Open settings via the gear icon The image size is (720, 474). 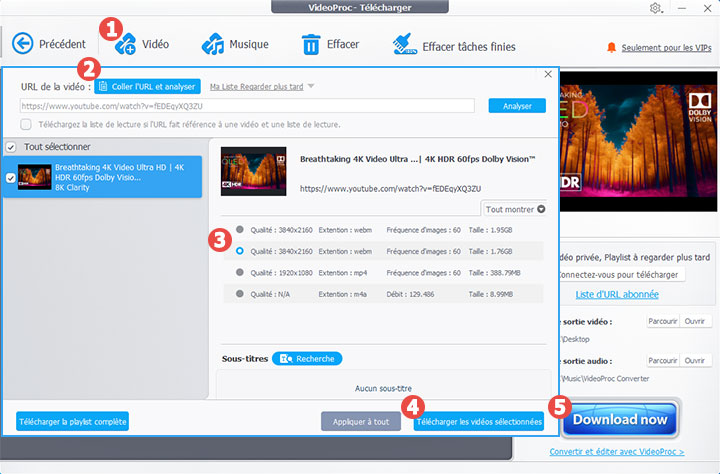655,8
